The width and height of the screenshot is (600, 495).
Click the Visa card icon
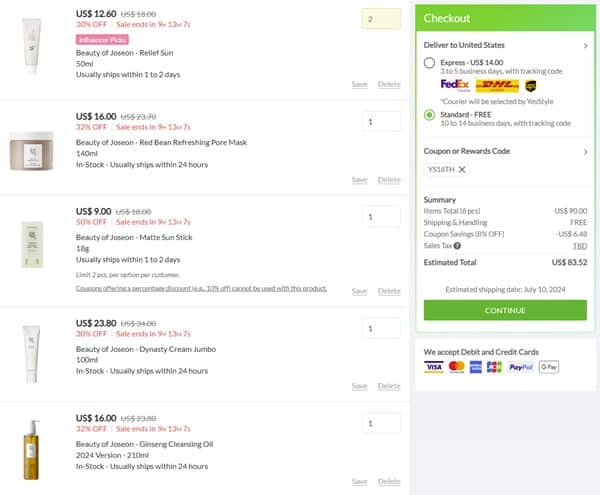433,367
